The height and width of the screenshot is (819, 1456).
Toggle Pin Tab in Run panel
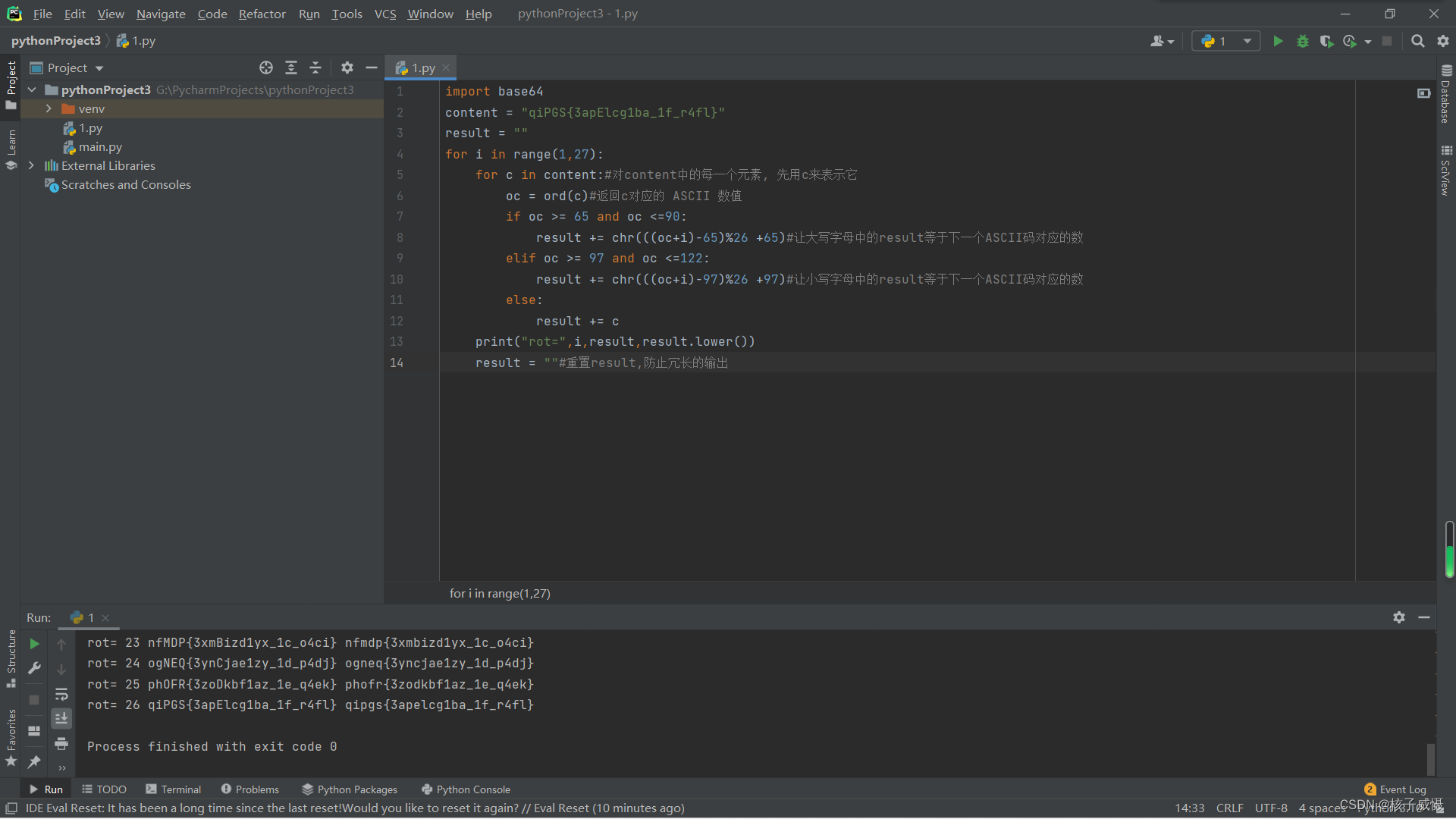pos(34,761)
